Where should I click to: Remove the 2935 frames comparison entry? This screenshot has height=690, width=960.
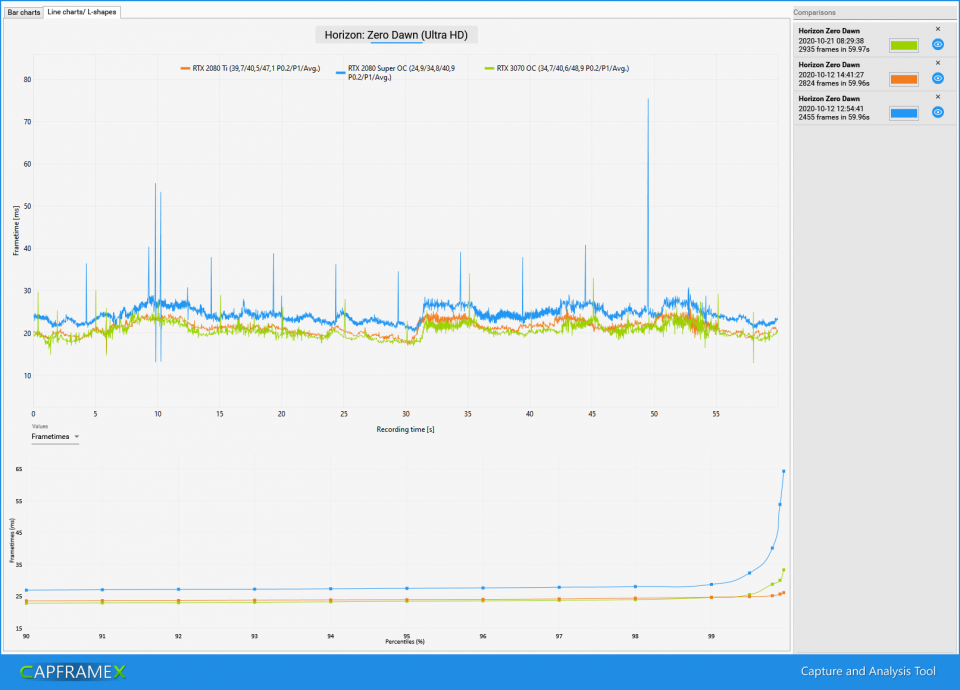937,29
